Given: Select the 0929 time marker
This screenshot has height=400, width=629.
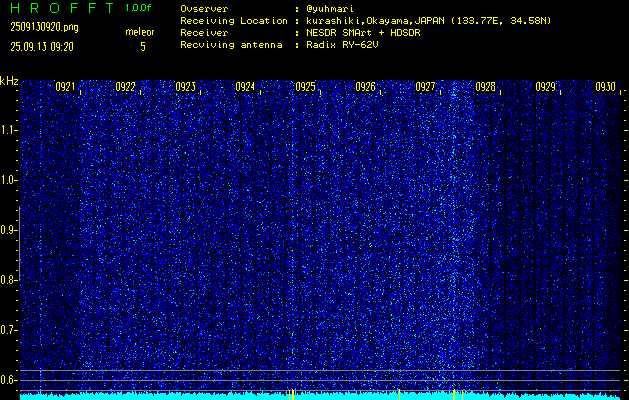Looking at the screenshot, I should coord(546,87).
